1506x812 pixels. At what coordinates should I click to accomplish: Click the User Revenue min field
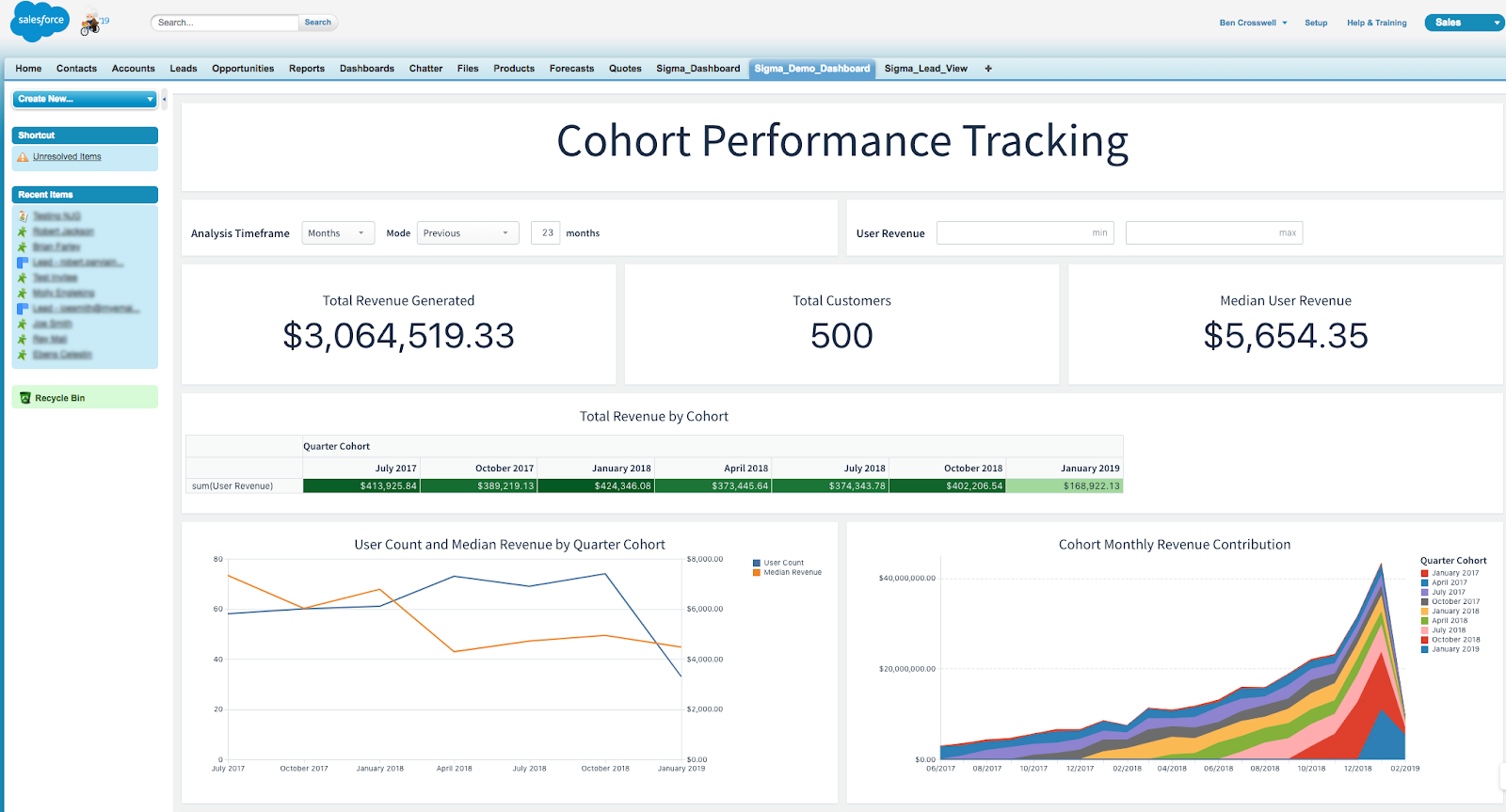(x=1025, y=233)
